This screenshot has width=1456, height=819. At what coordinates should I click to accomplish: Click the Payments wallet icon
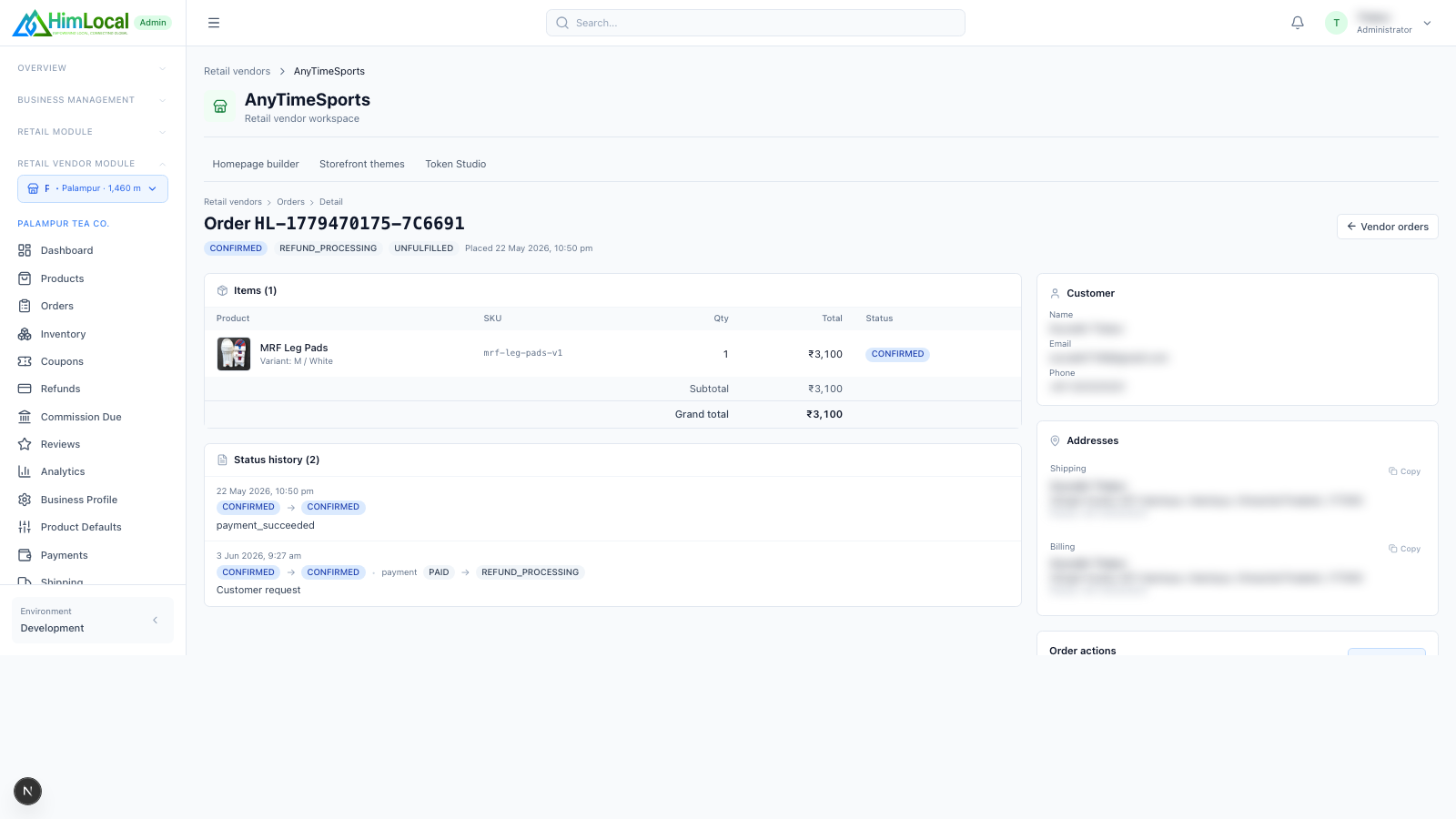25,555
